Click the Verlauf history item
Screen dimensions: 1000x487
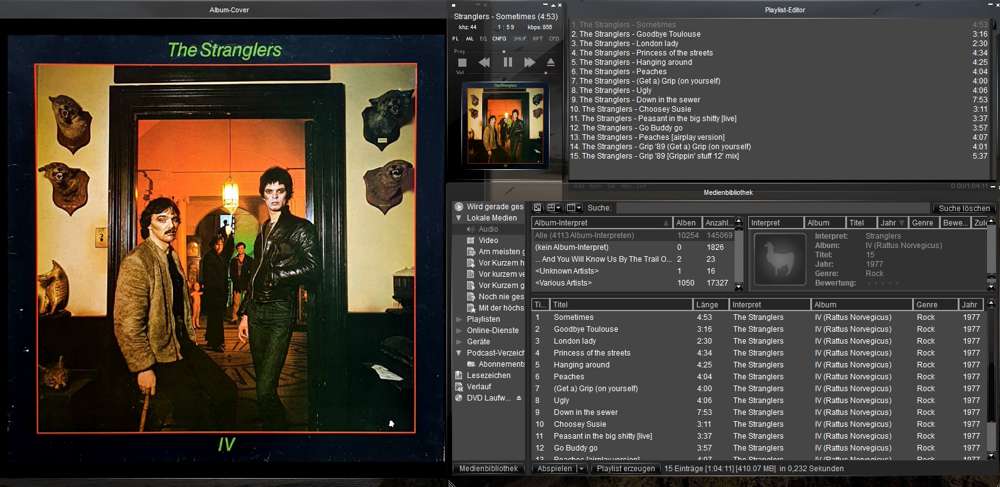point(478,386)
